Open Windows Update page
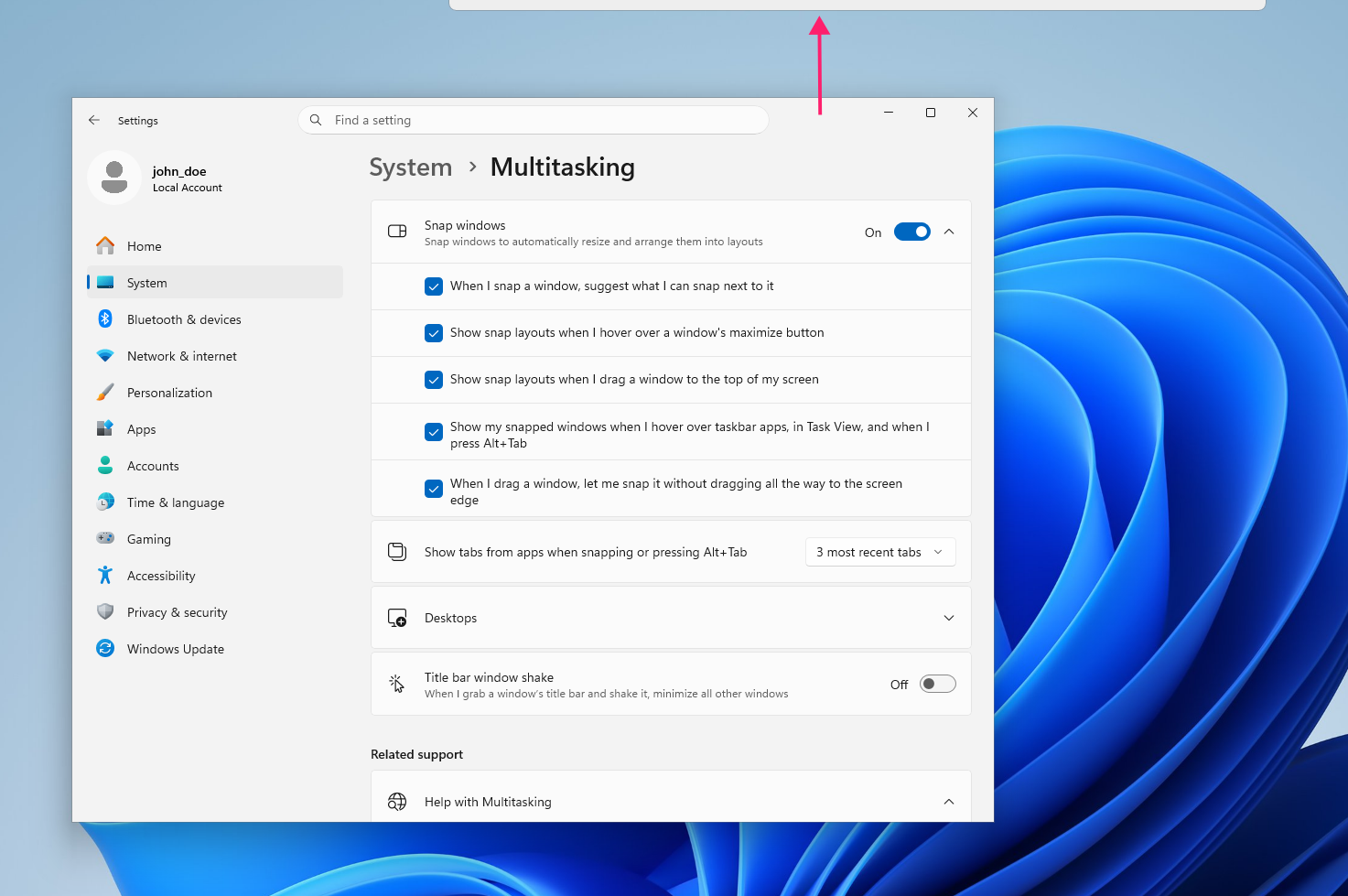Viewport: 1348px width, 896px height. pyautogui.click(x=215, y=649)
